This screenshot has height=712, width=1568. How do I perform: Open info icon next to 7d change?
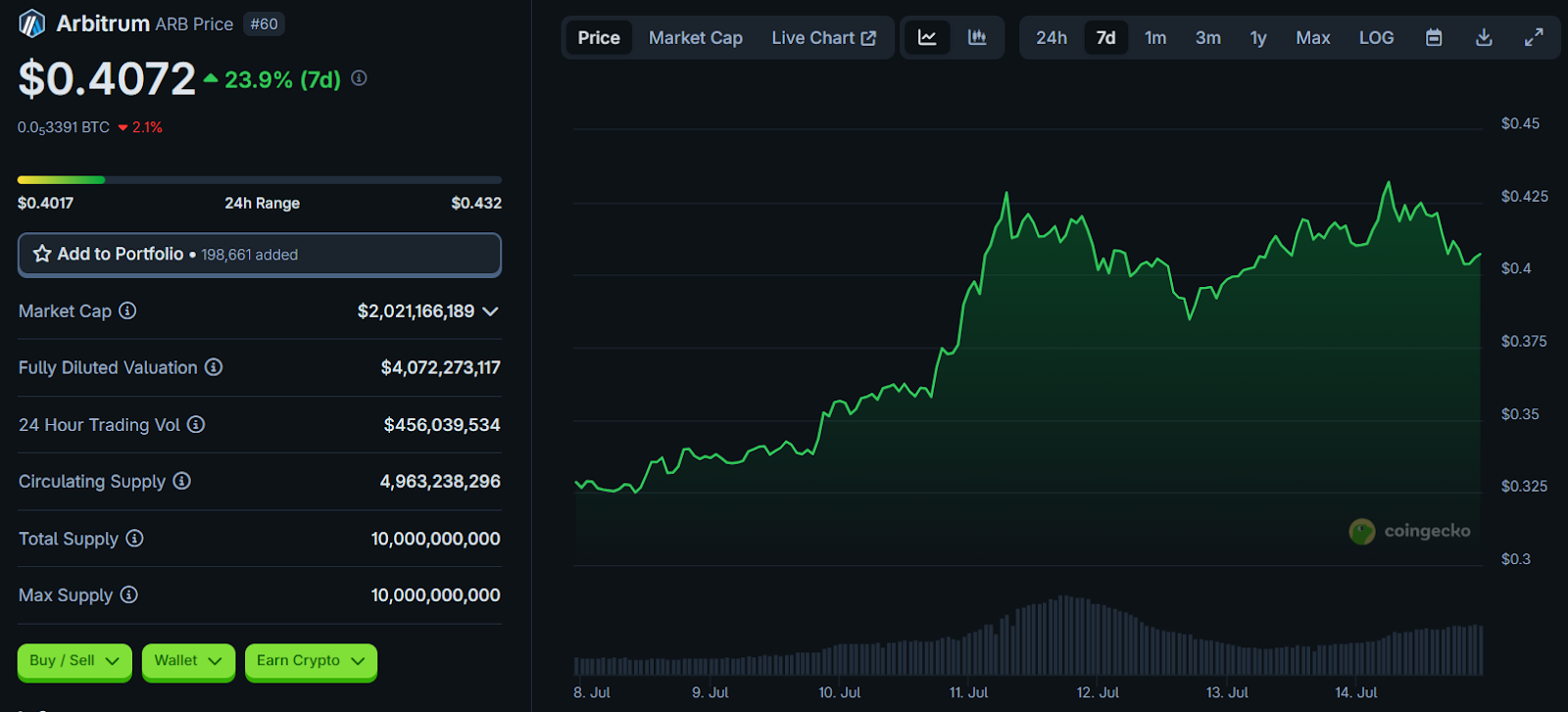tap(359, 78)
